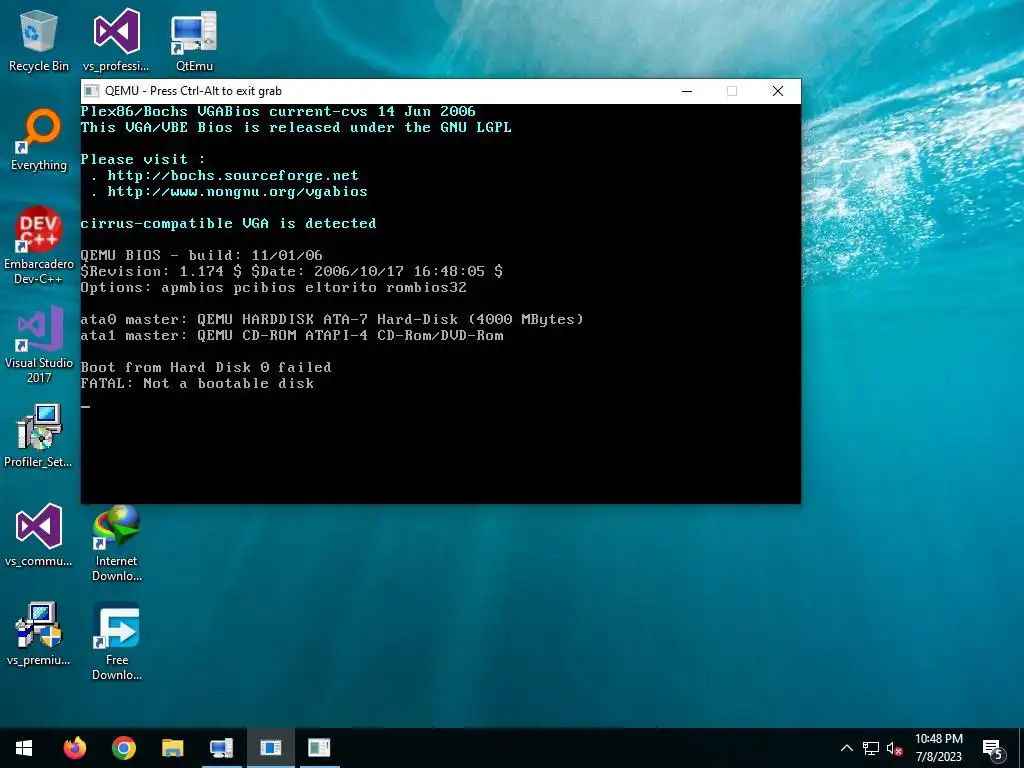Click "FATAL: Not a bootable disk" text
The image size is (1024, 768).
(197, 383)
